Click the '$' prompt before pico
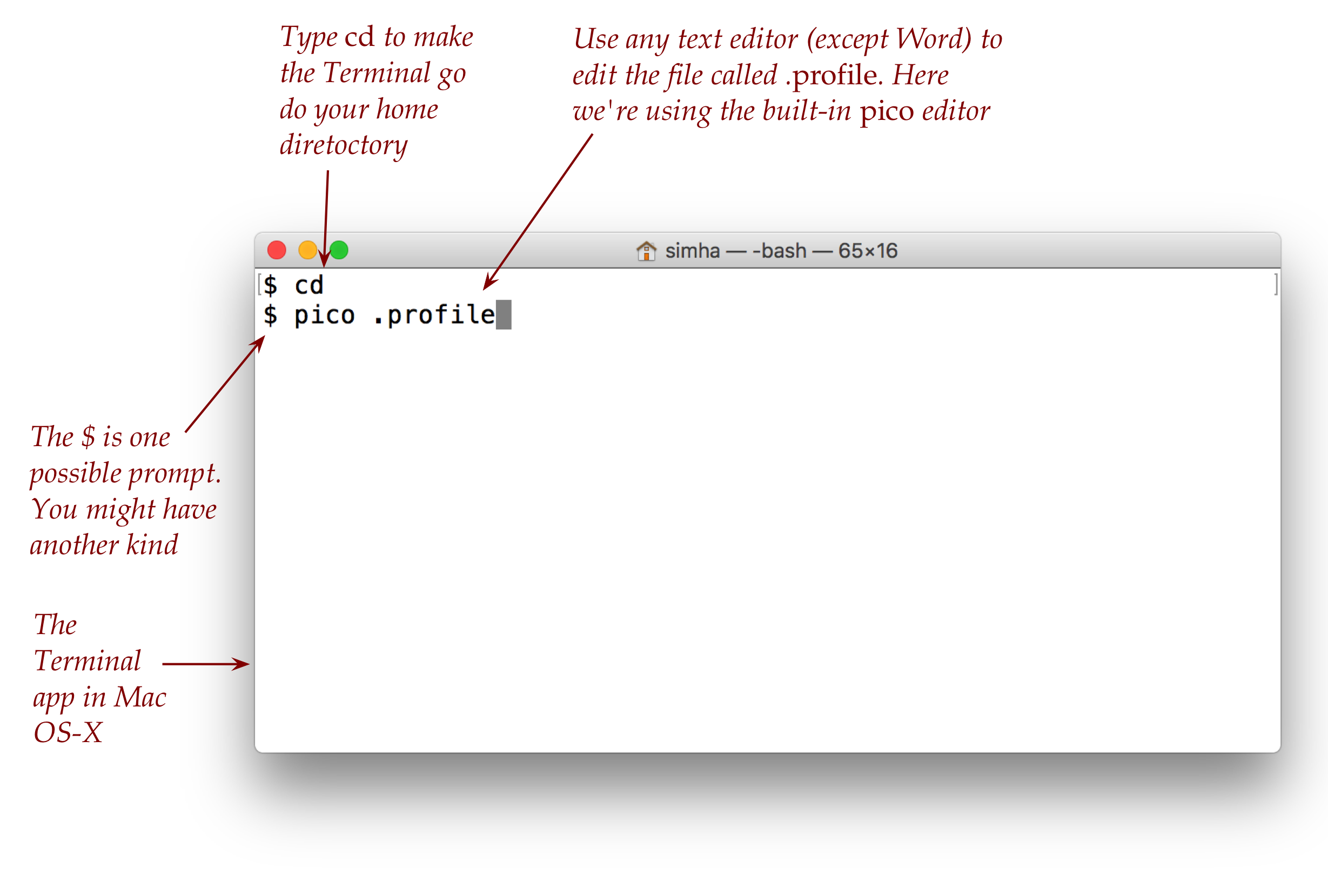This screenshot has width=1328, height=896. coord(271,315)
